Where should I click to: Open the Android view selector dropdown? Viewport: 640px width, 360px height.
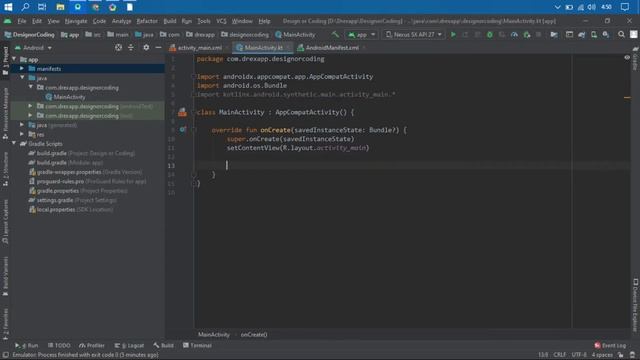coord(34,48)
